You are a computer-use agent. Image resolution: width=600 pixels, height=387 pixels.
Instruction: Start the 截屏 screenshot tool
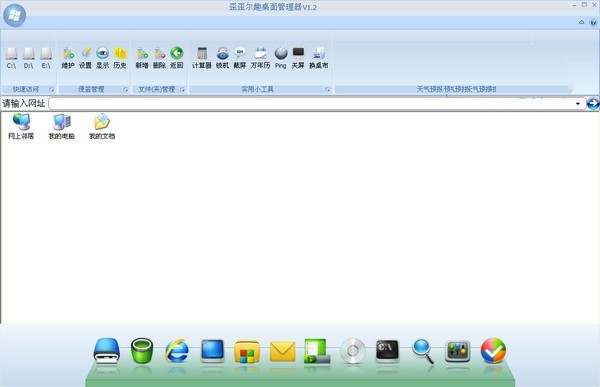[x=240, y=58]
